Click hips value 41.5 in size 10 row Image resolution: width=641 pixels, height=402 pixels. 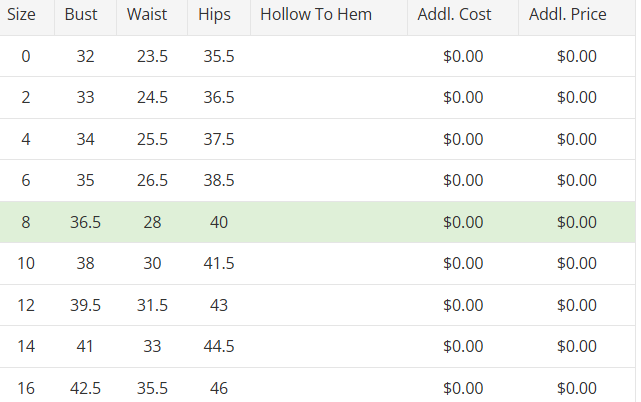click(x=219, y=263)
